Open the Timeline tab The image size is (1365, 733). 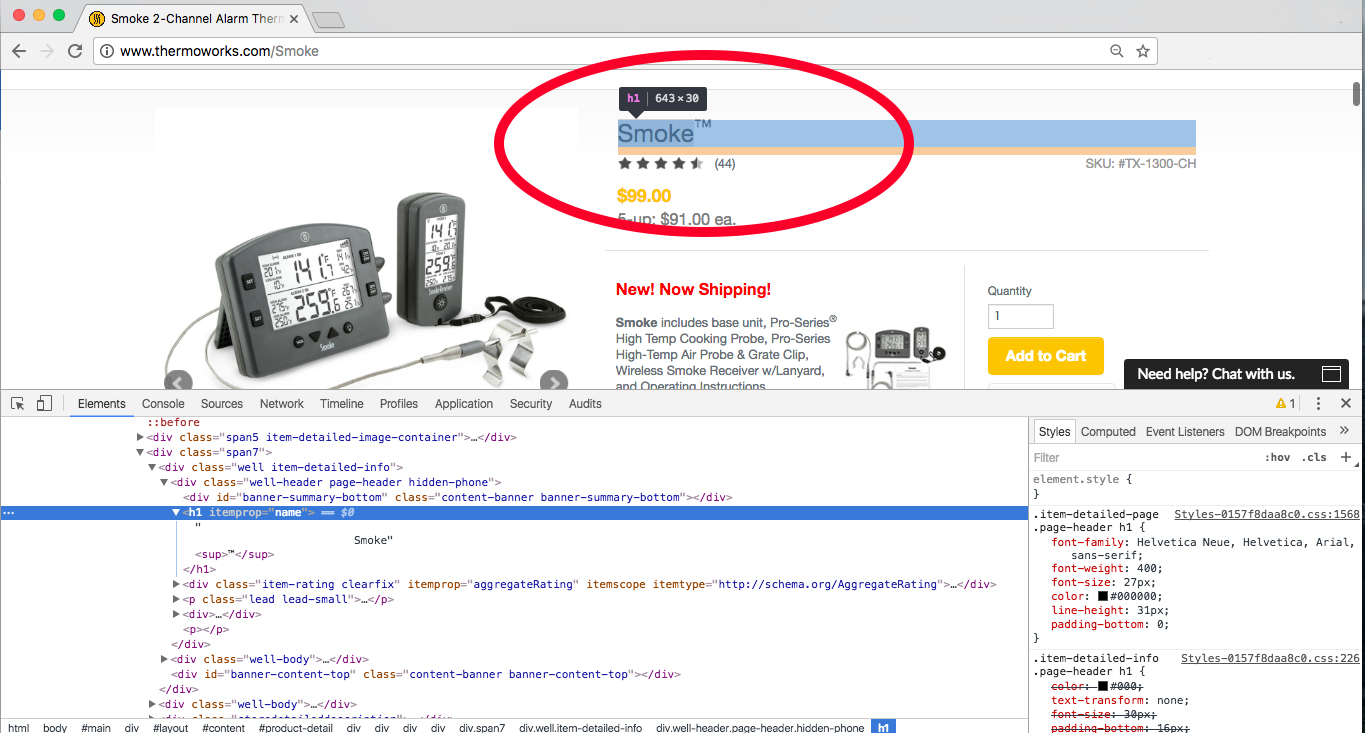pos(342,404)
